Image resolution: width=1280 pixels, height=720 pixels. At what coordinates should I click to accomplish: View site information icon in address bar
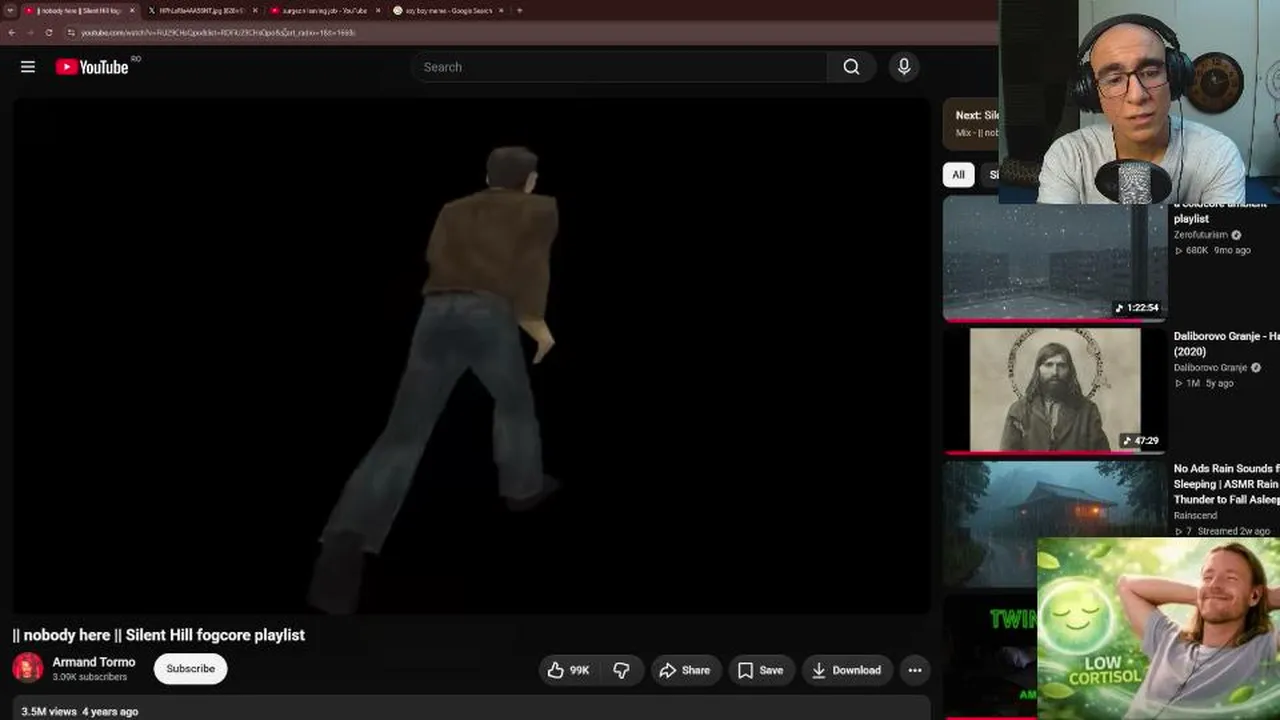pos(71,32)
